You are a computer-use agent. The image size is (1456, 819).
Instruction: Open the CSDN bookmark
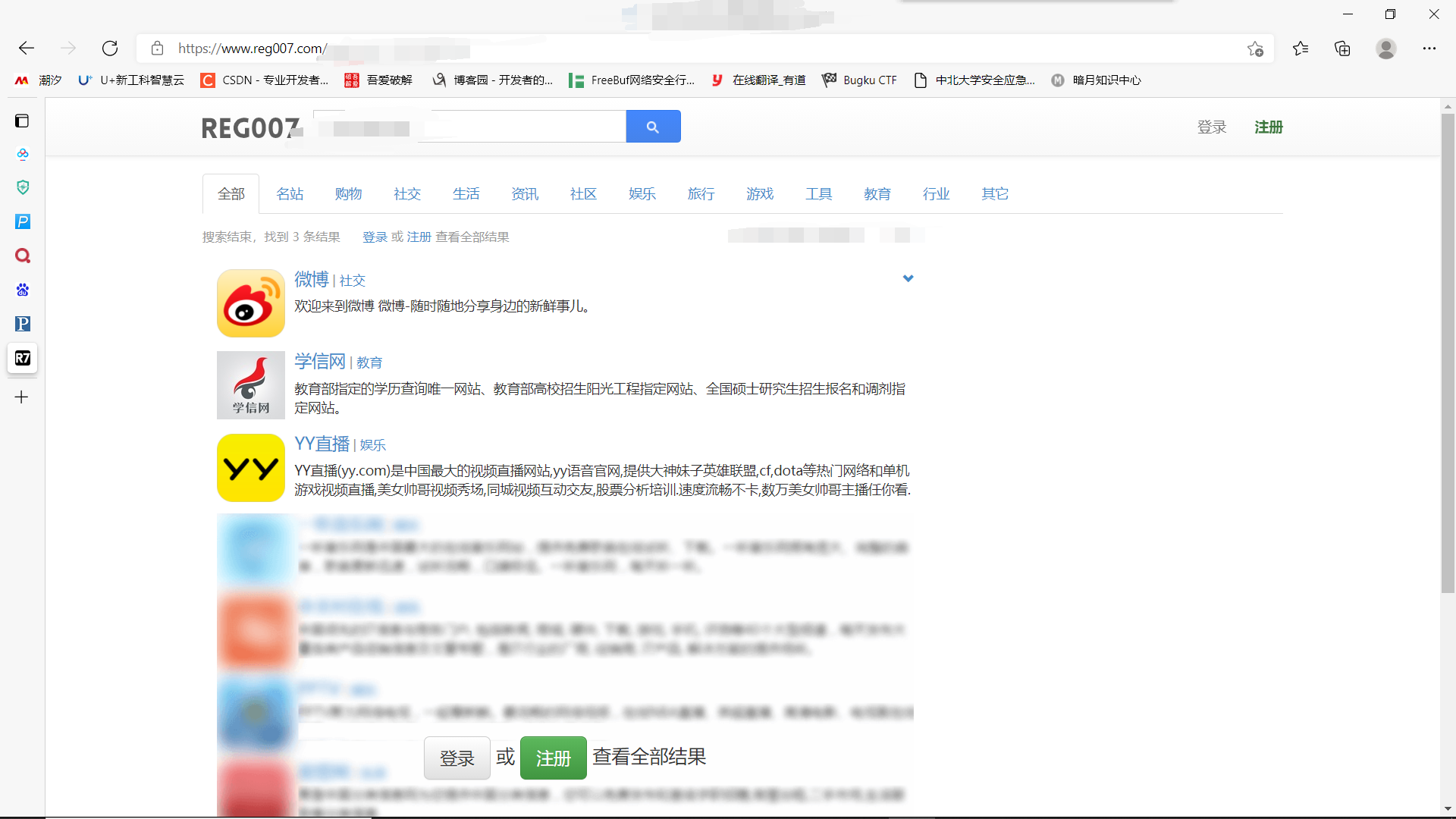point(265,80)
